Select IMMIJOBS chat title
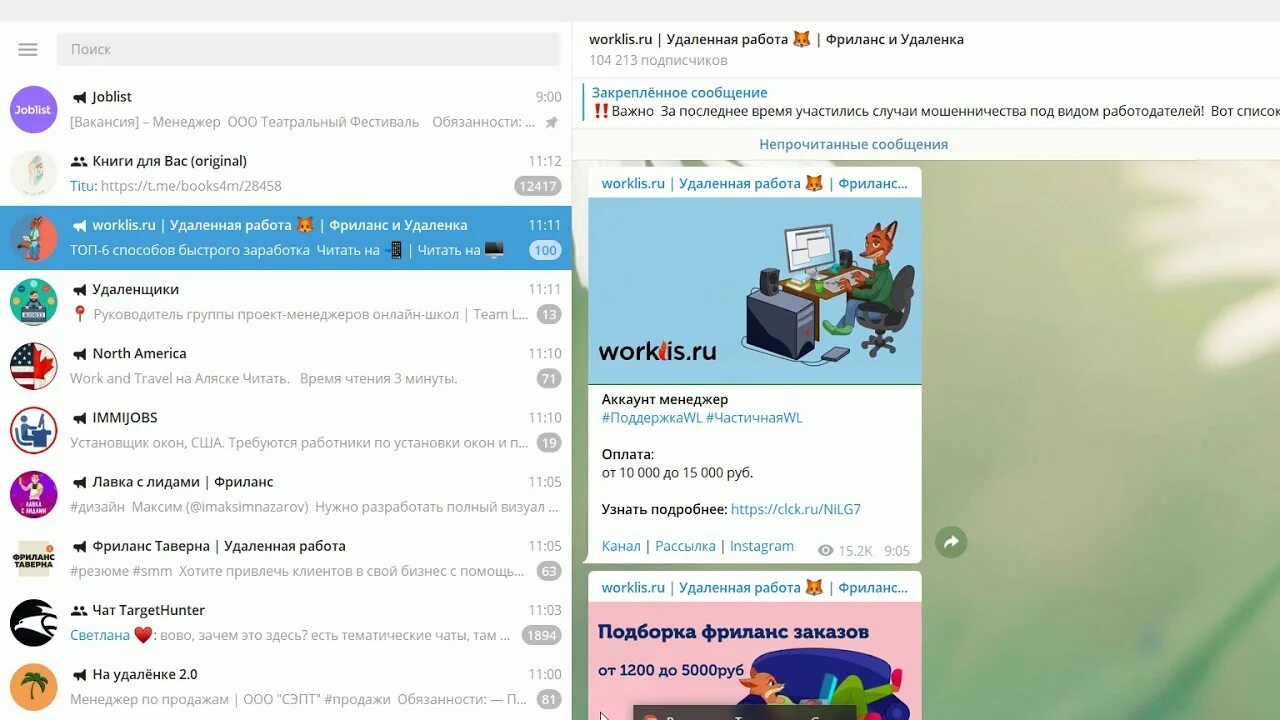Screen dimensions: 1280x720 pos(125,417)
